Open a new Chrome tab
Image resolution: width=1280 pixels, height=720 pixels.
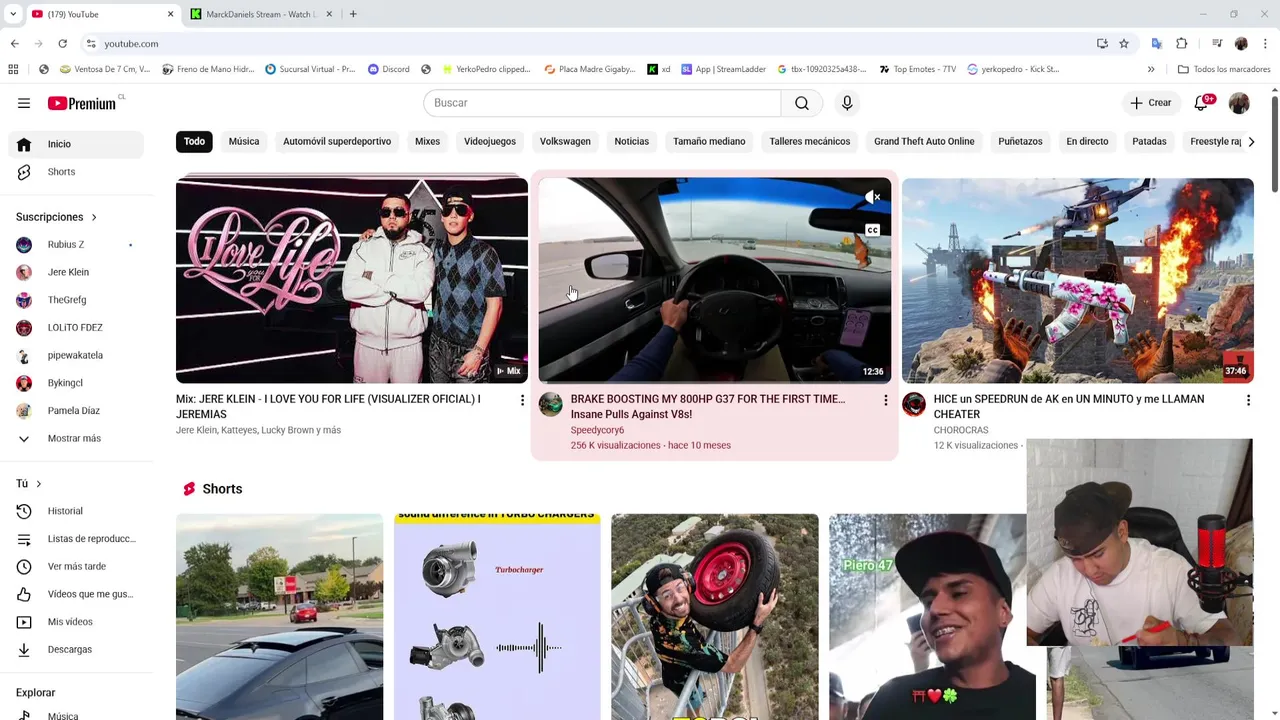(353, 14)
